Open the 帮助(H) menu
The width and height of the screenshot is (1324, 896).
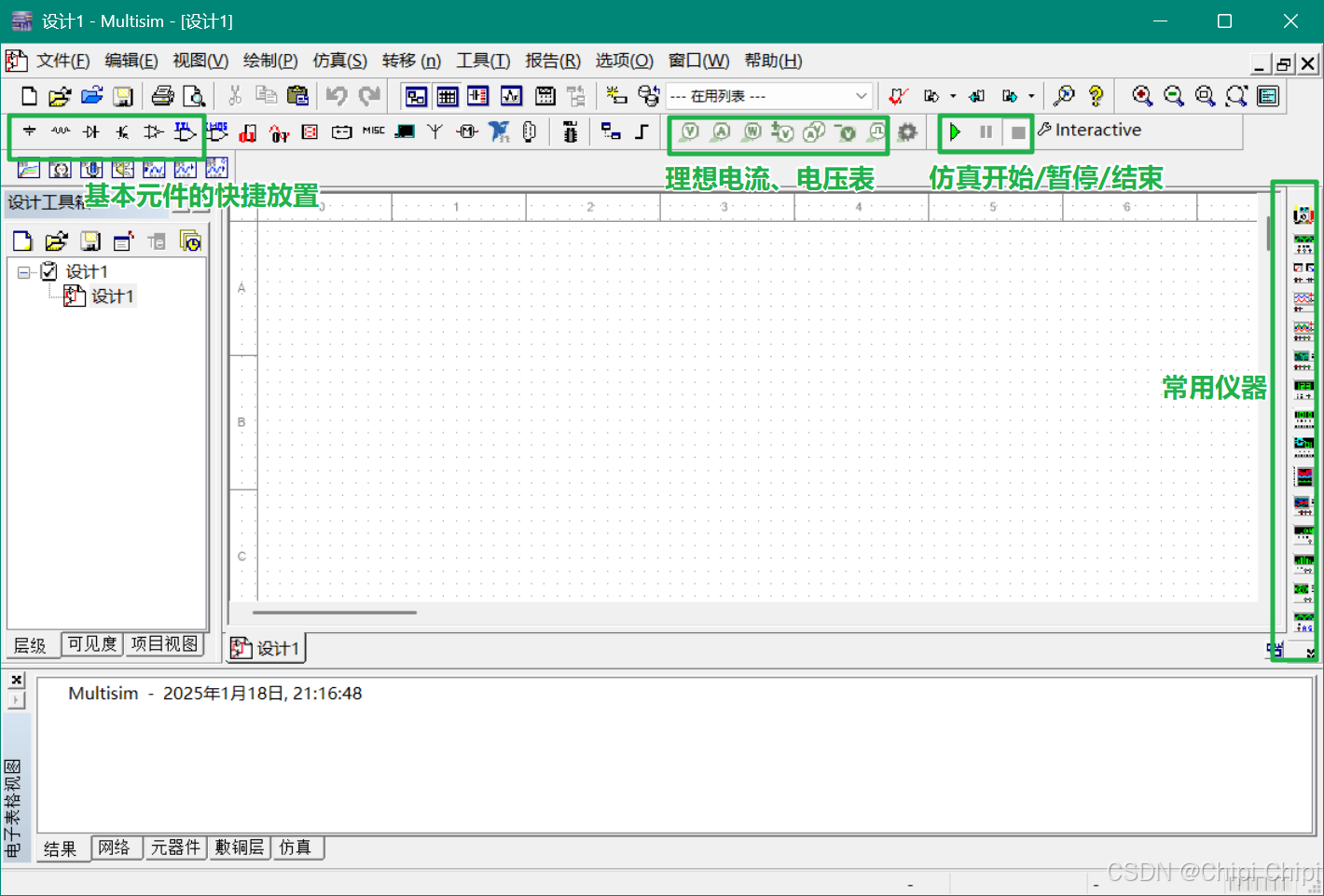(x=773, y=61)
